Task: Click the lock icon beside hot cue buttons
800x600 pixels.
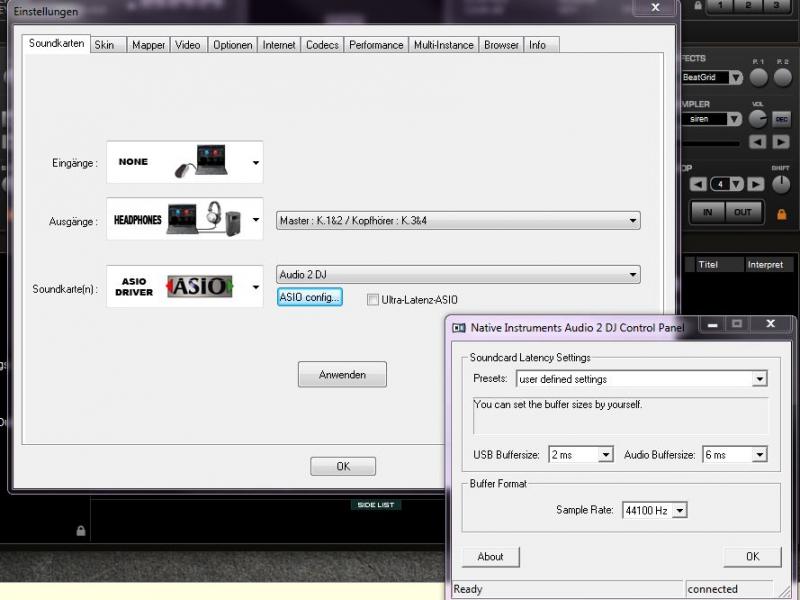Action: coord(697,6)
